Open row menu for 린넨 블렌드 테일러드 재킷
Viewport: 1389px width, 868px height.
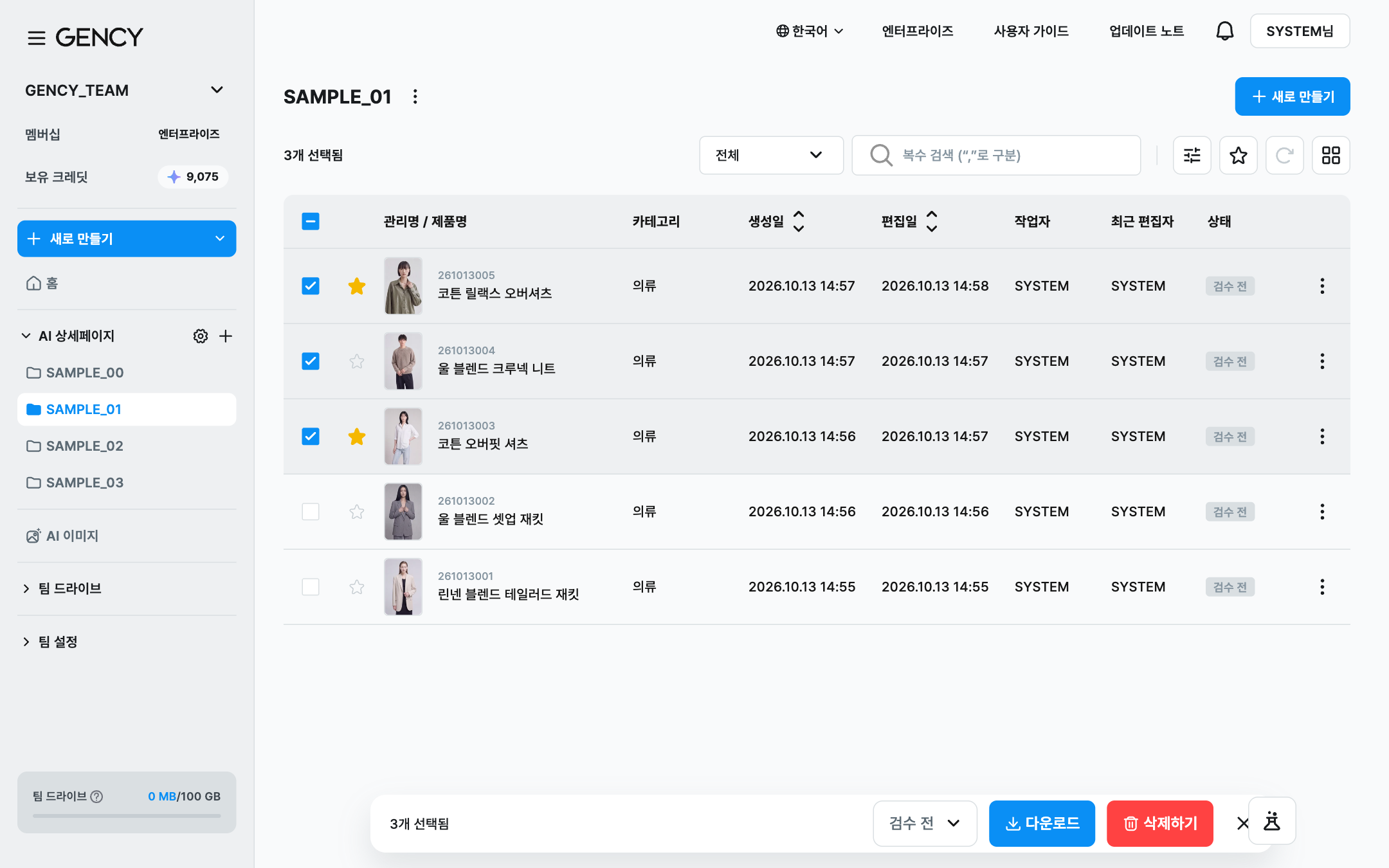1322,587
